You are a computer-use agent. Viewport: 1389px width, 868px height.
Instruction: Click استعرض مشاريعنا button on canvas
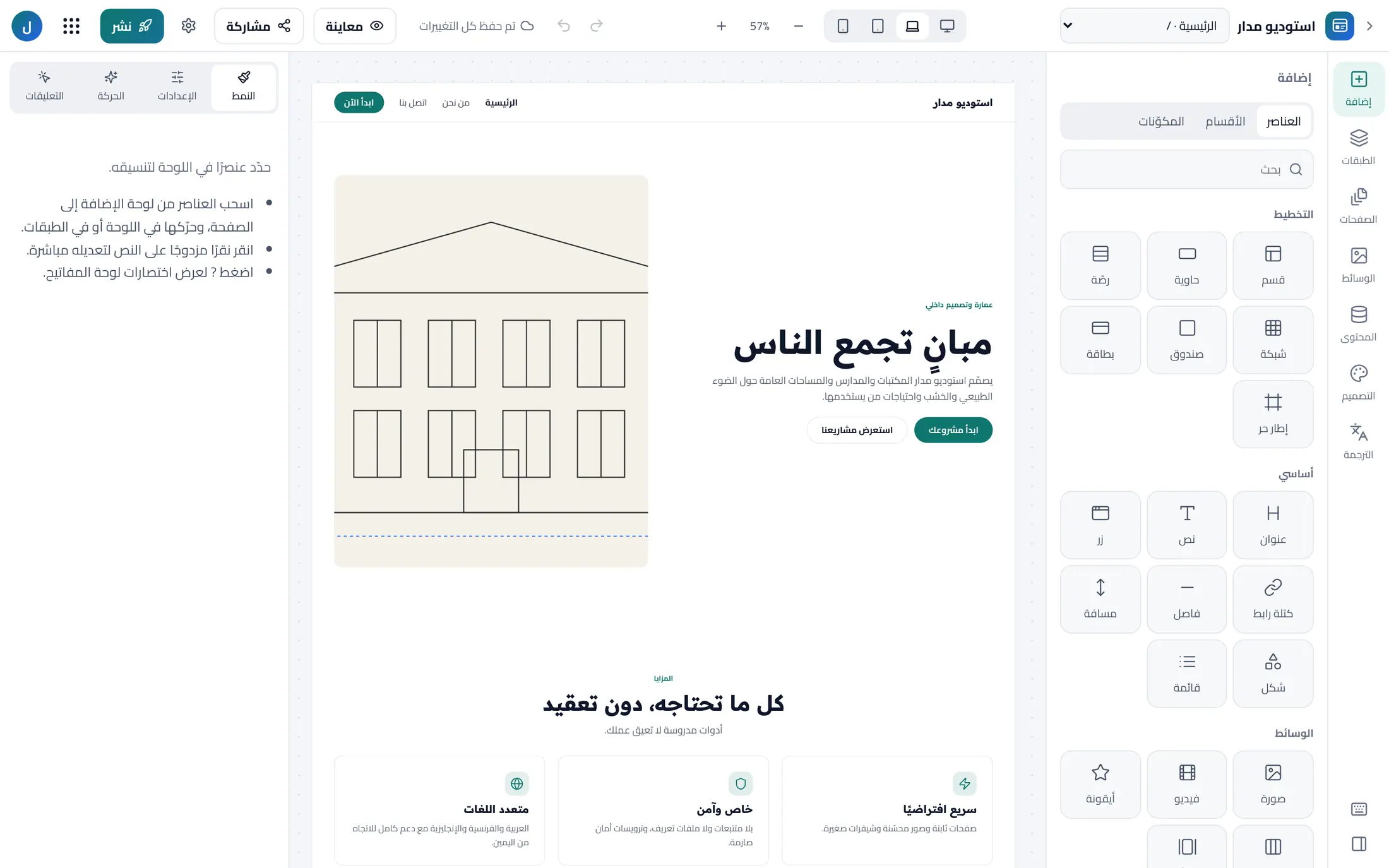coord(857,430)
